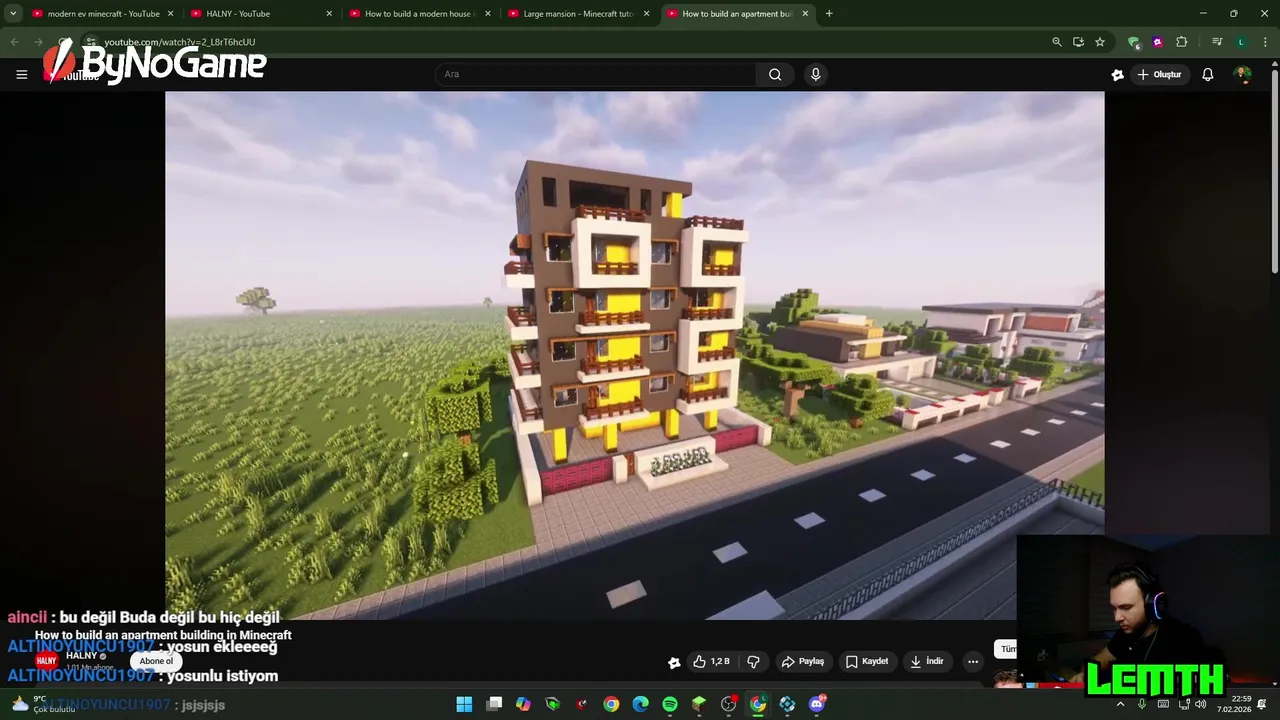Click the install app icon in address bar
This screenshot has width=1280, height=720.
click(x=1078, y=42)
